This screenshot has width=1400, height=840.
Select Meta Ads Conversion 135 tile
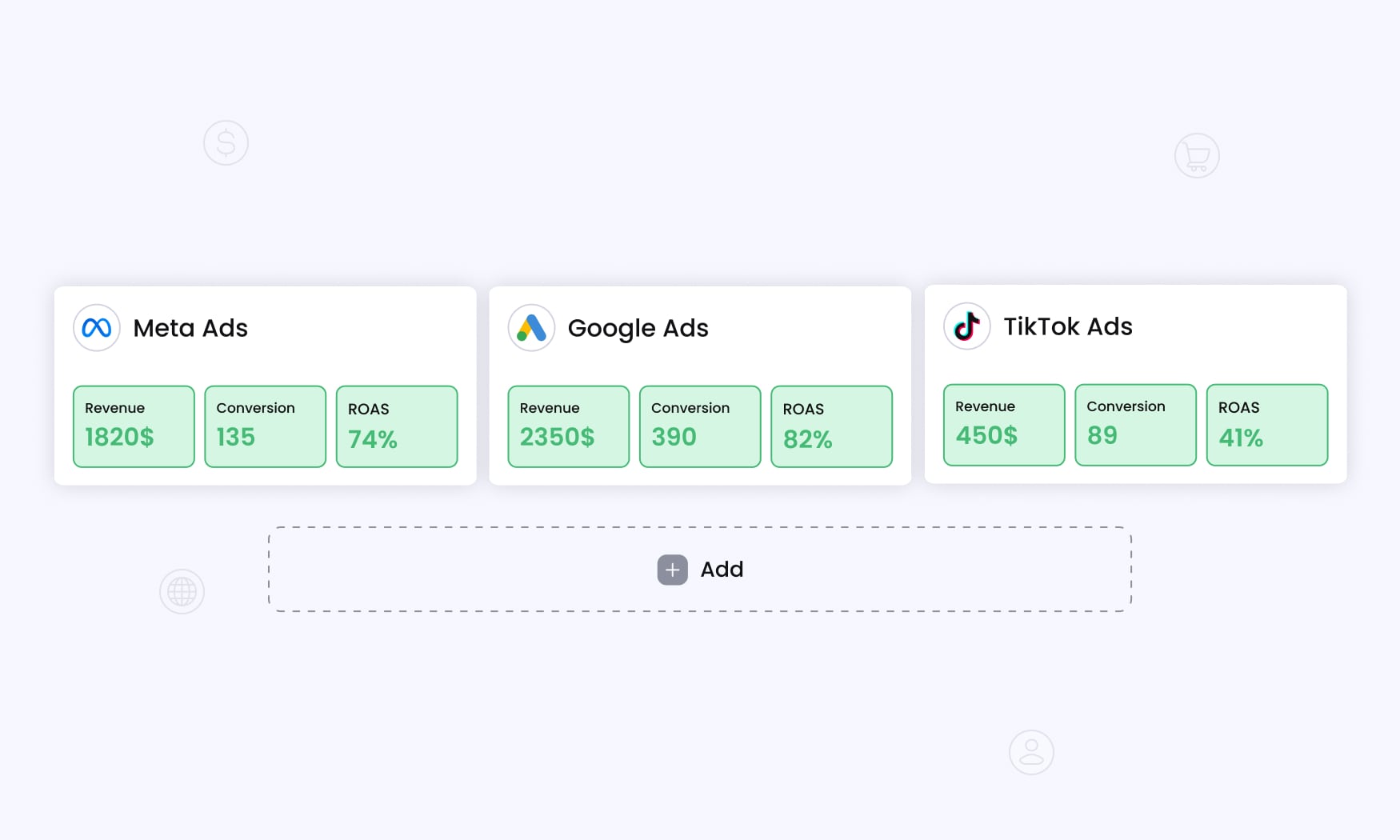(265, 426)
